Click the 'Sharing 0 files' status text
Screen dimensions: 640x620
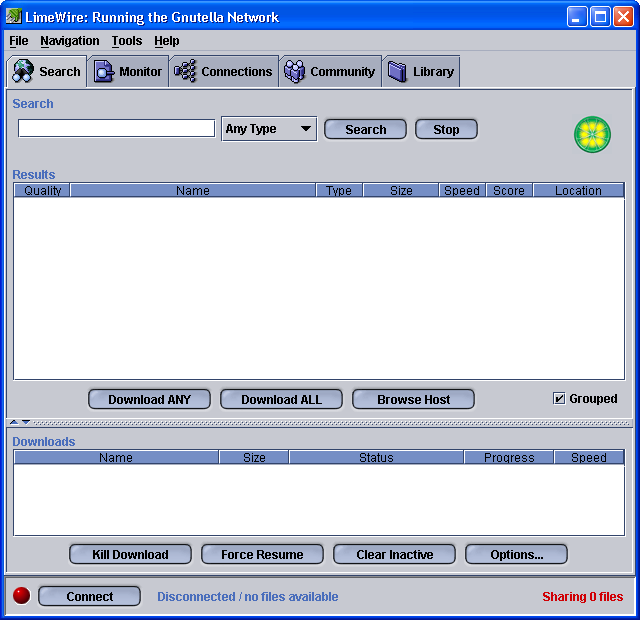coord(582,596)
